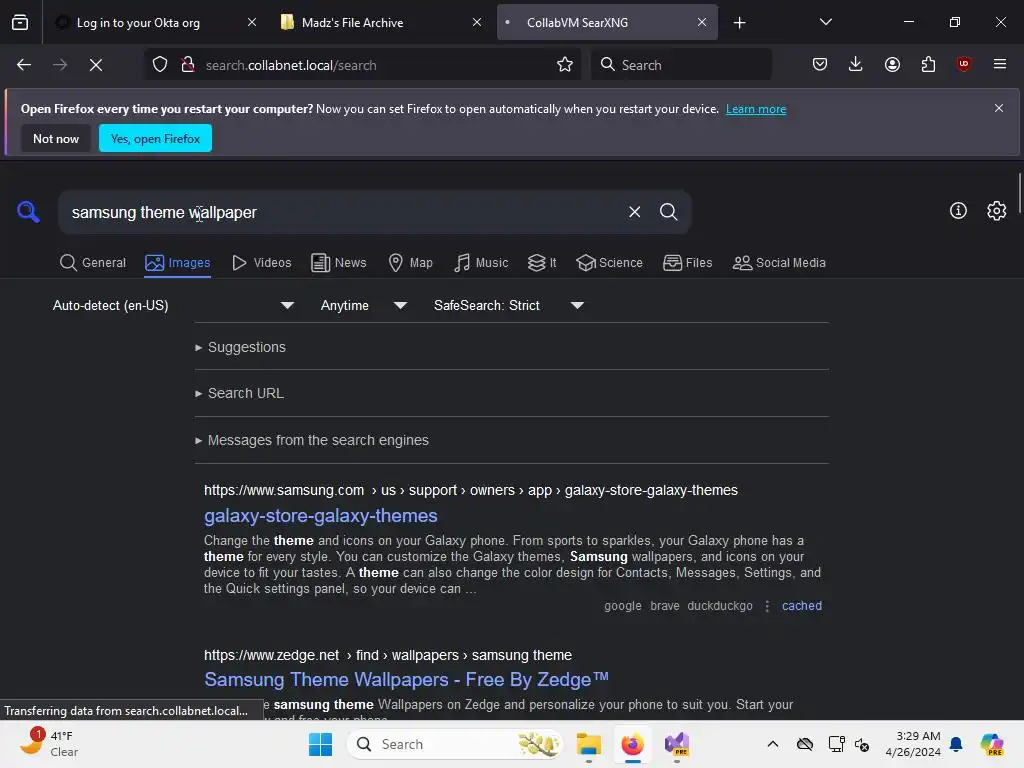
Task: Open the Auto-detect (en-US) language dropdown
Action: pyautogui.click(x=173, y=305)
